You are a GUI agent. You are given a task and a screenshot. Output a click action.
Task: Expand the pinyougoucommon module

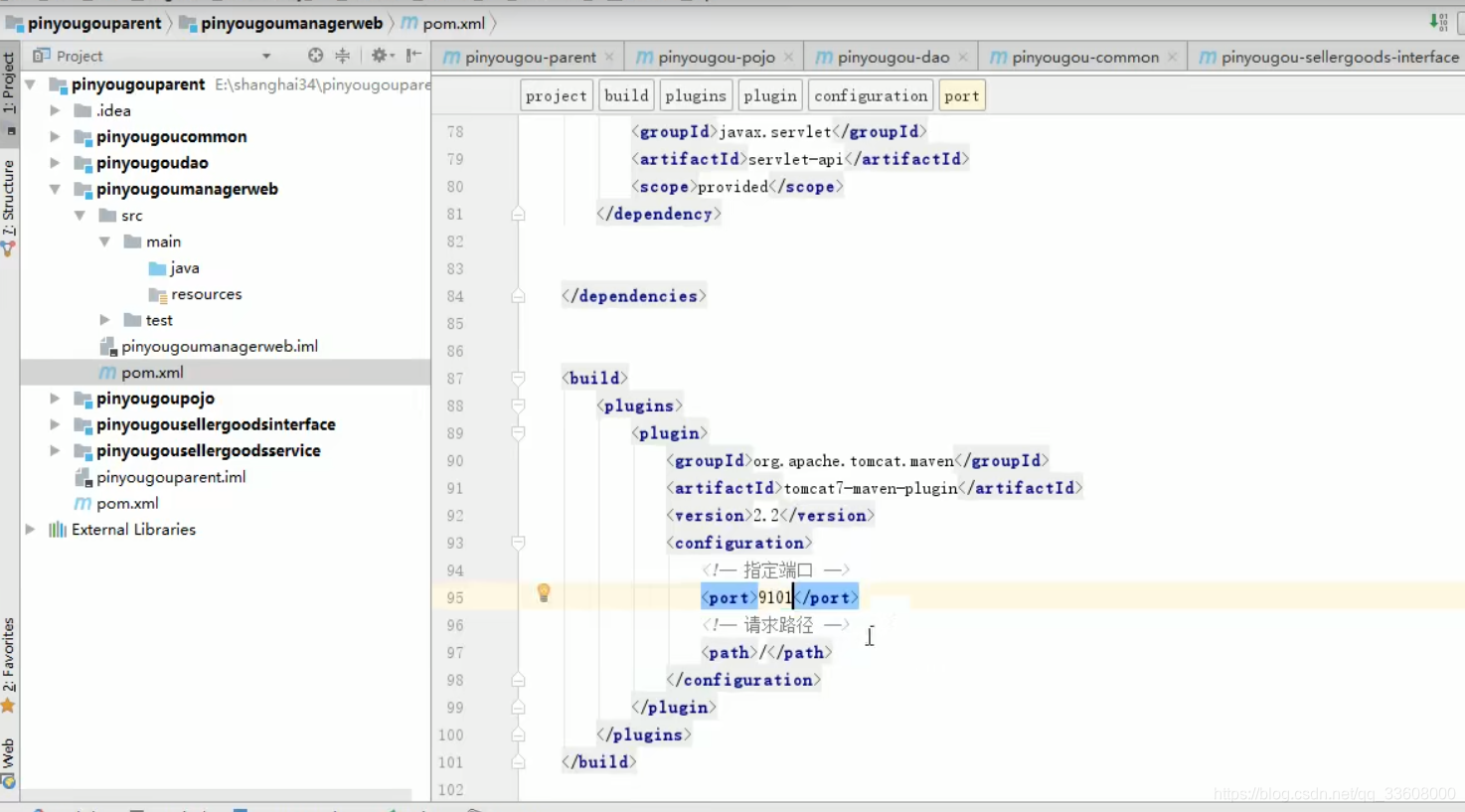tap(56, 137)
